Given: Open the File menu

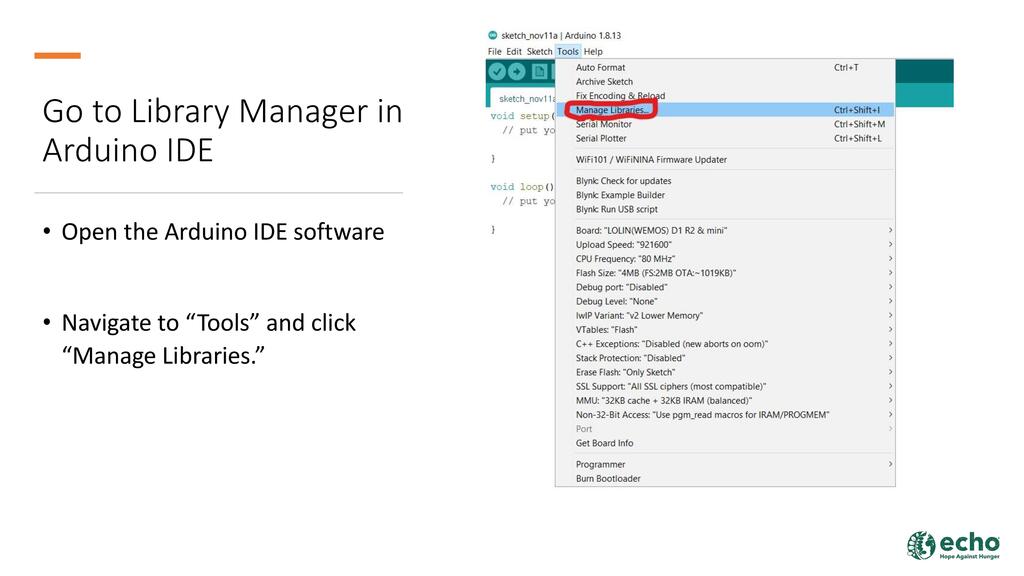Looking at the screenshot, I should pyautogui.click(x=495, y=52).
